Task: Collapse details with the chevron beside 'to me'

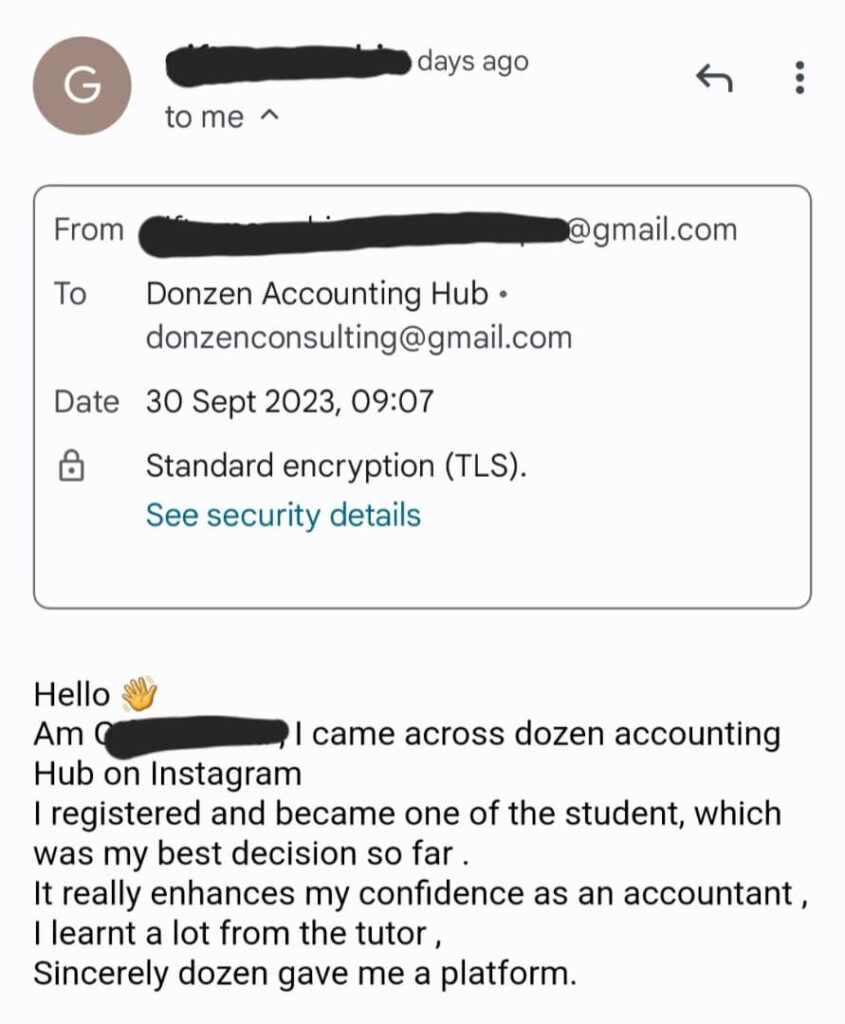Action: pyautogui.click(x=270, y=116)
